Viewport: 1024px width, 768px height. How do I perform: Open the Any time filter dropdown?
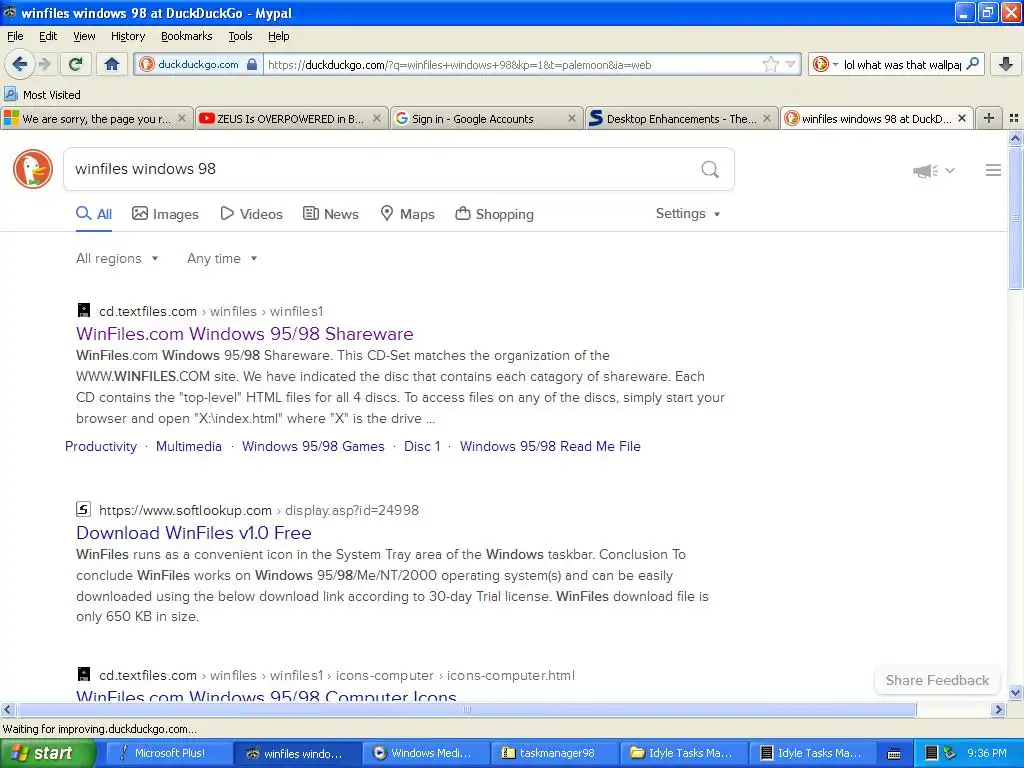(x=222, y=259)
